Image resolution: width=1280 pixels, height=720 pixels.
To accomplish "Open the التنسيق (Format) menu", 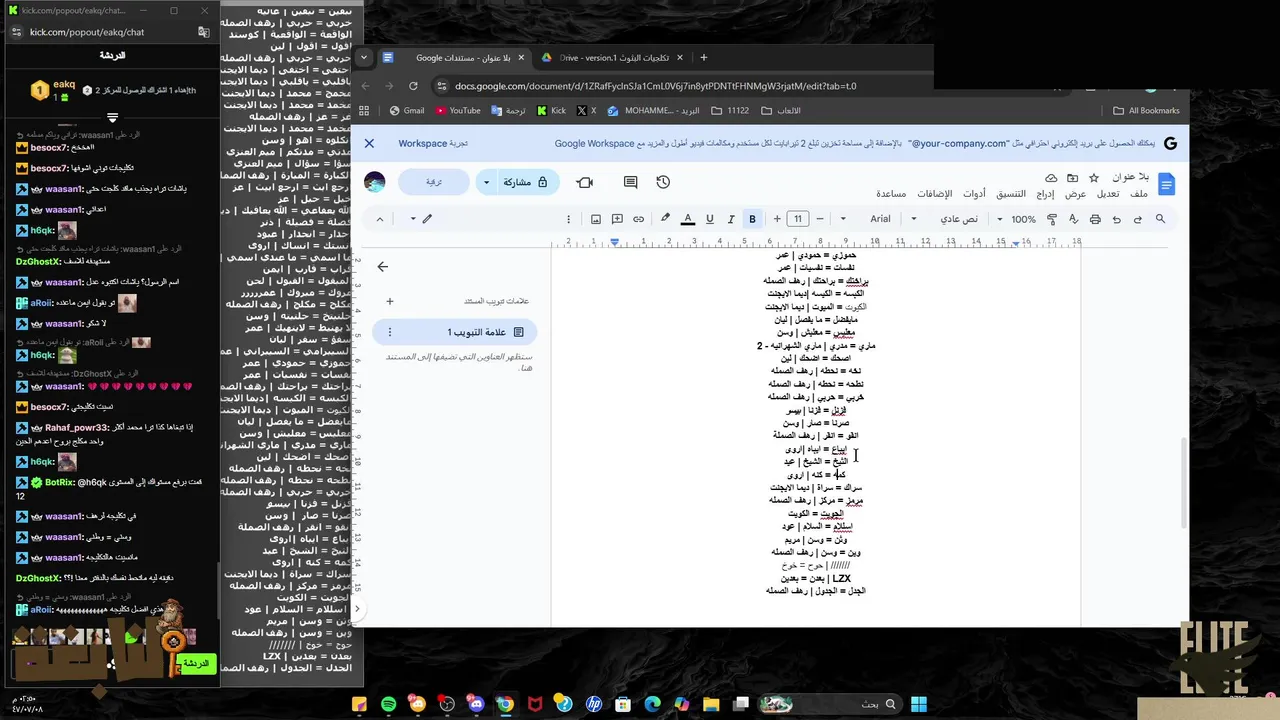I will tap(1011, 194).
